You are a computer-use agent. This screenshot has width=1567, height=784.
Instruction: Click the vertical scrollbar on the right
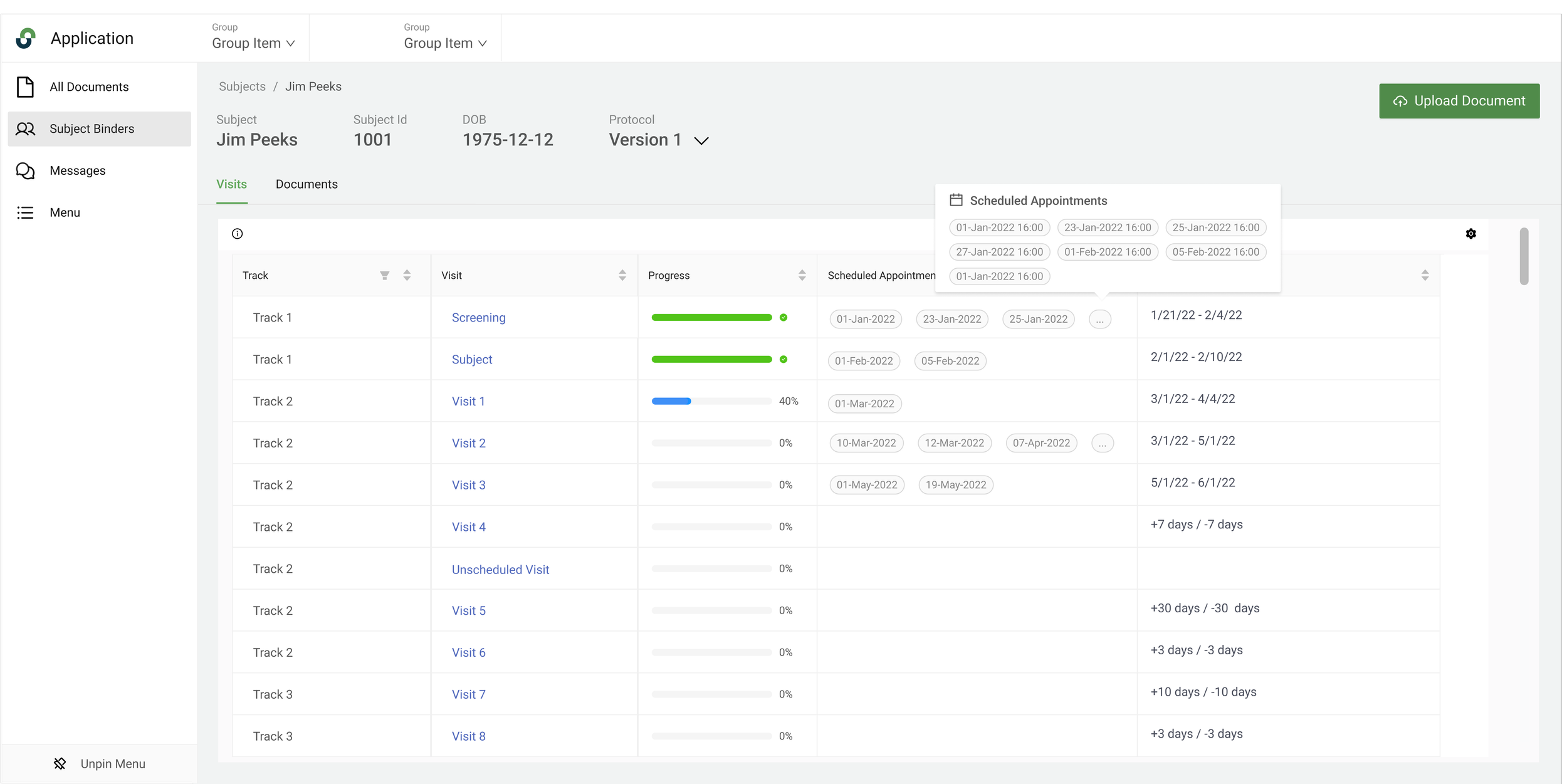point(1523,256)
